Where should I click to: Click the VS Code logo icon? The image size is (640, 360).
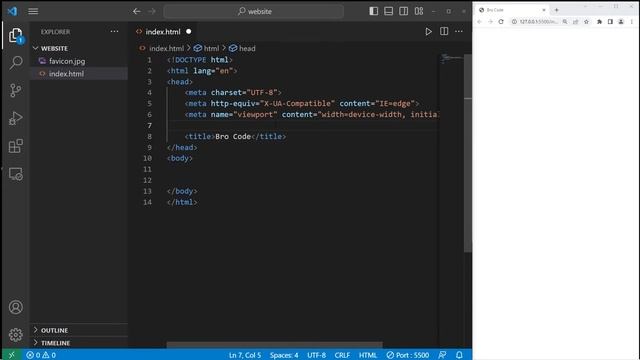tap(12, 11)
